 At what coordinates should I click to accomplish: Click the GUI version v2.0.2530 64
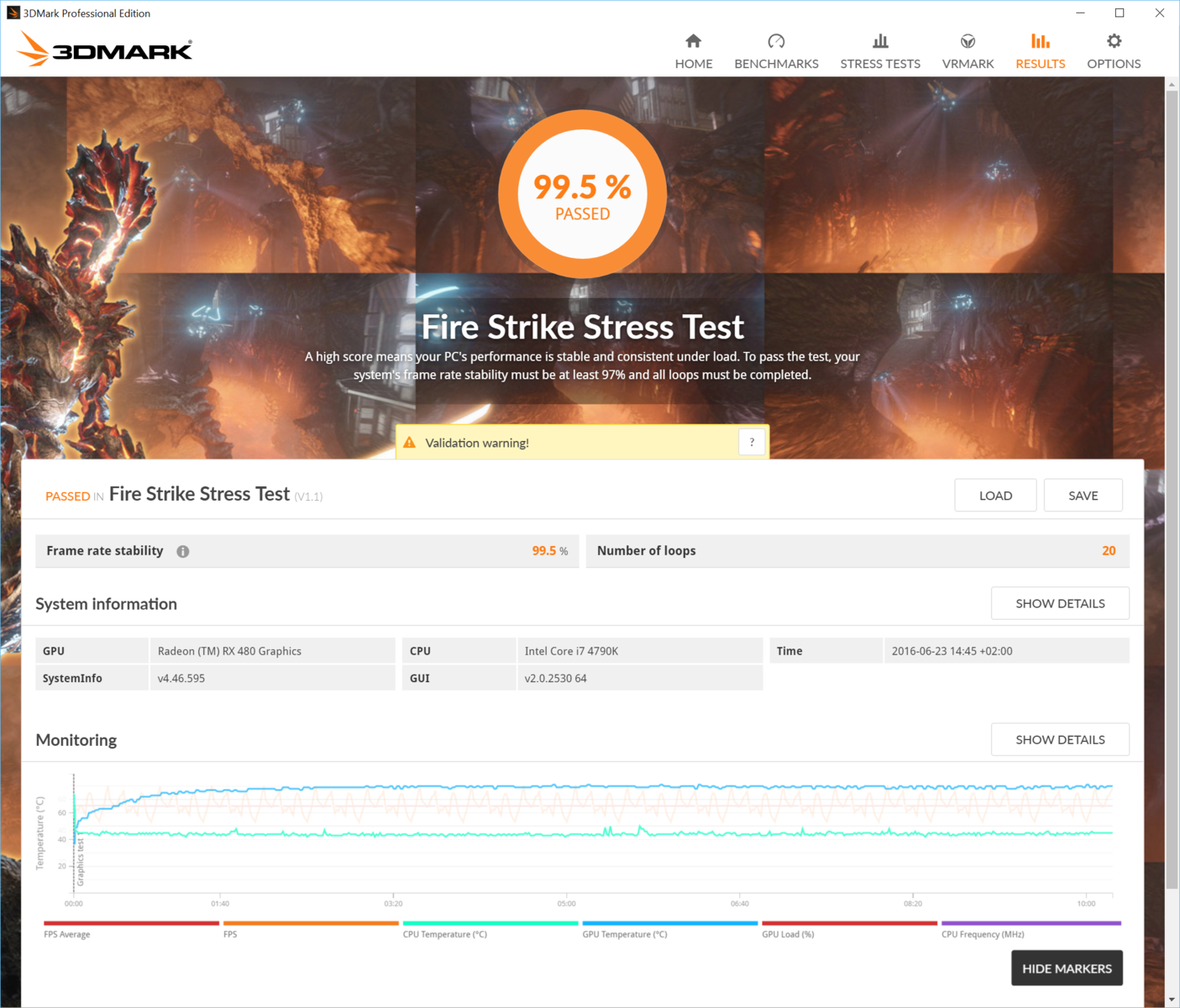click(x=556, y=678)
